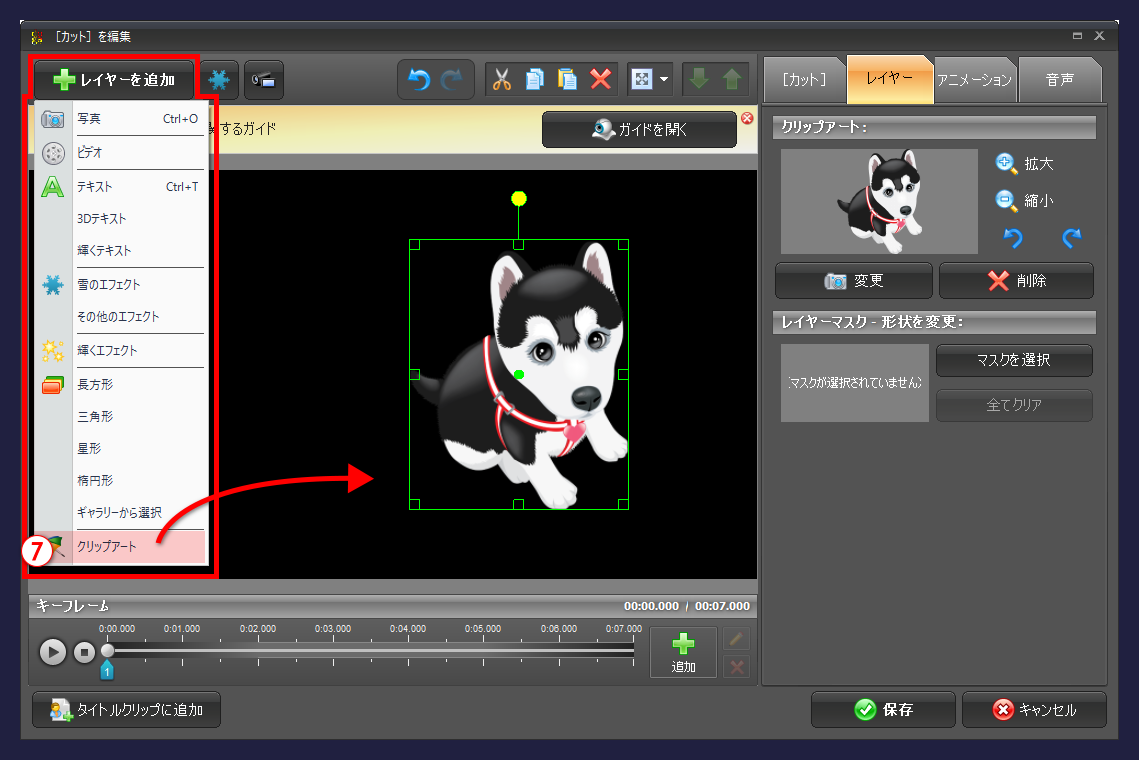Play the keyframe preview
Viewport: 1139px width, 760px height.
point(53,652)
